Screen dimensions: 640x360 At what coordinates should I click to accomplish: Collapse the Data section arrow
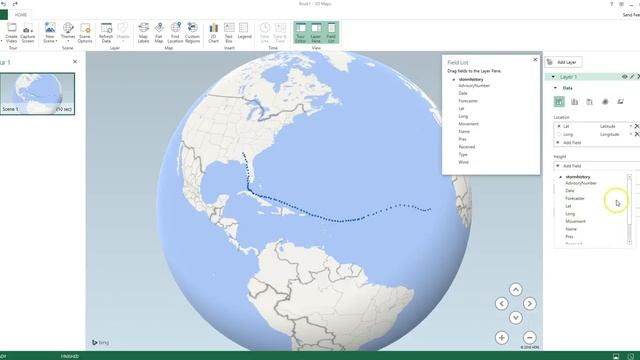click(x=556, y=88)
